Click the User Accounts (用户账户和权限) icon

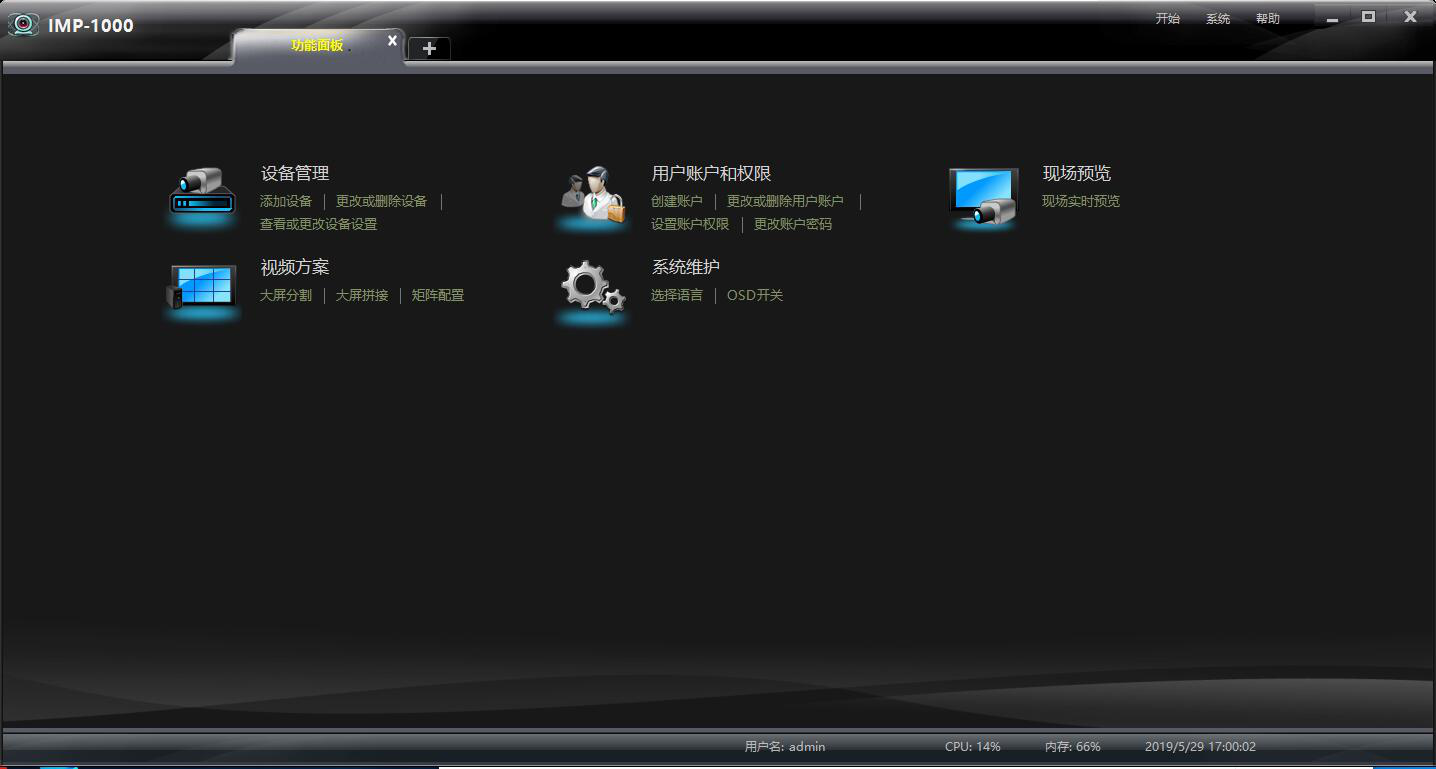(592, 194)
